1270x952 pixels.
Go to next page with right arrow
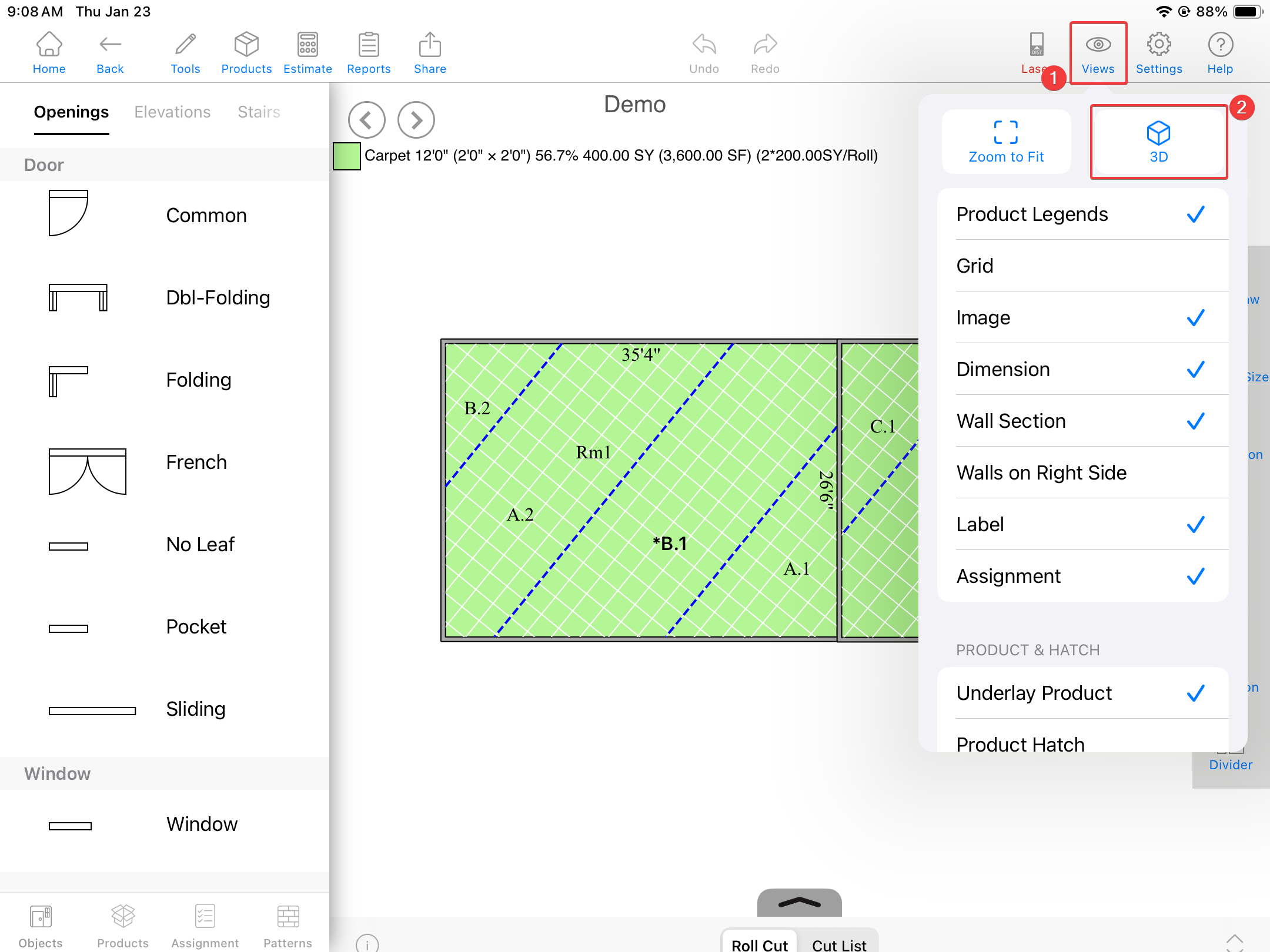pyautogui.click(x=416, y=120)
